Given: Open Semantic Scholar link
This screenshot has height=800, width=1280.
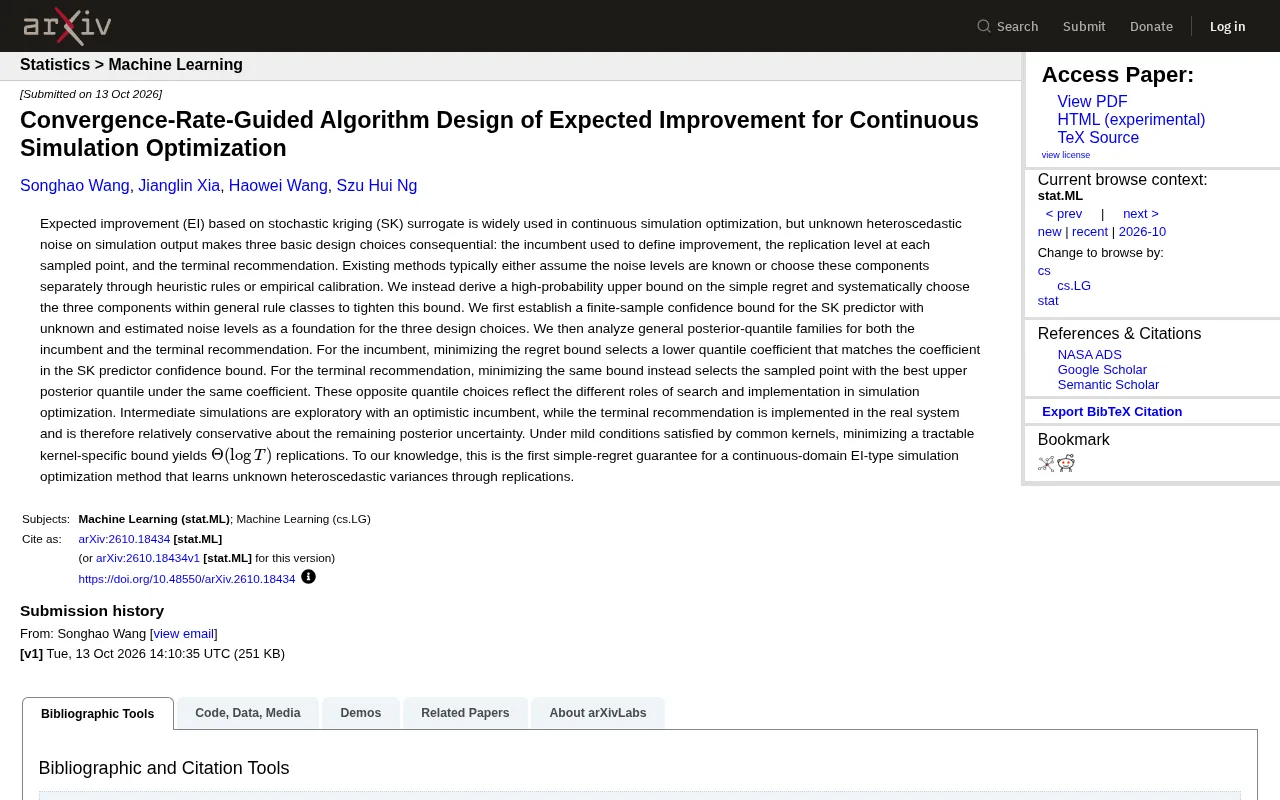Looking at the screenshot, I should pyautogui.click(x=1108, y=385).
